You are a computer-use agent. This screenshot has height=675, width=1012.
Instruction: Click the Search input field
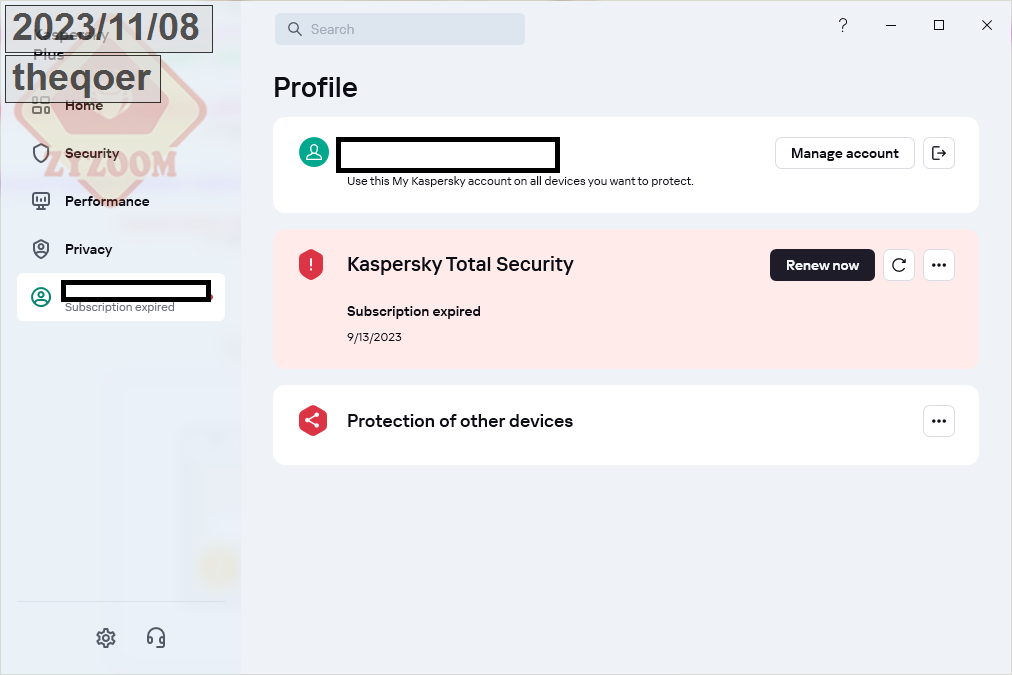[400, 29]
